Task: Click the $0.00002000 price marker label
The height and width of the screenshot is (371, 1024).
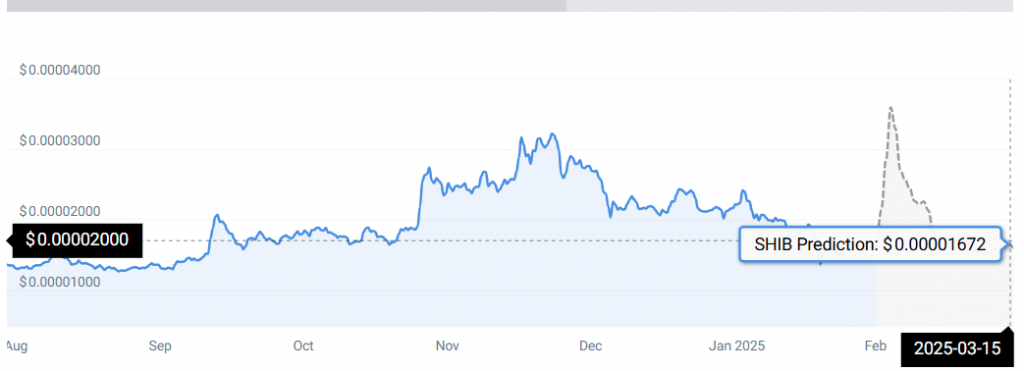Action: [x=76, y=240]
